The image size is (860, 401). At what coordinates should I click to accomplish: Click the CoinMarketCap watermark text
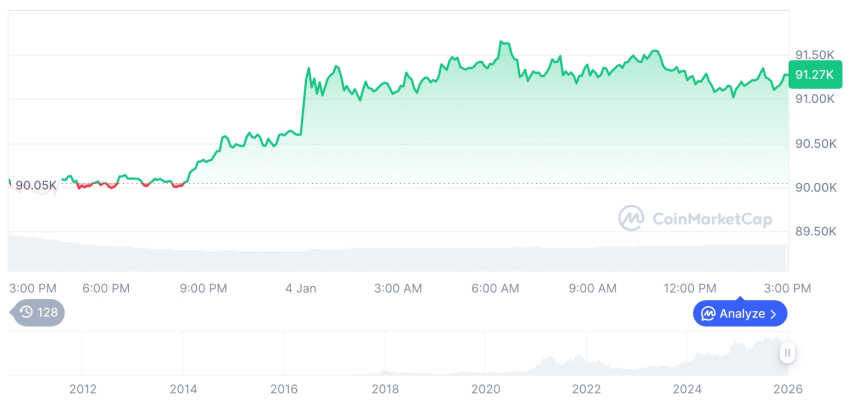(x=711, y=217)
